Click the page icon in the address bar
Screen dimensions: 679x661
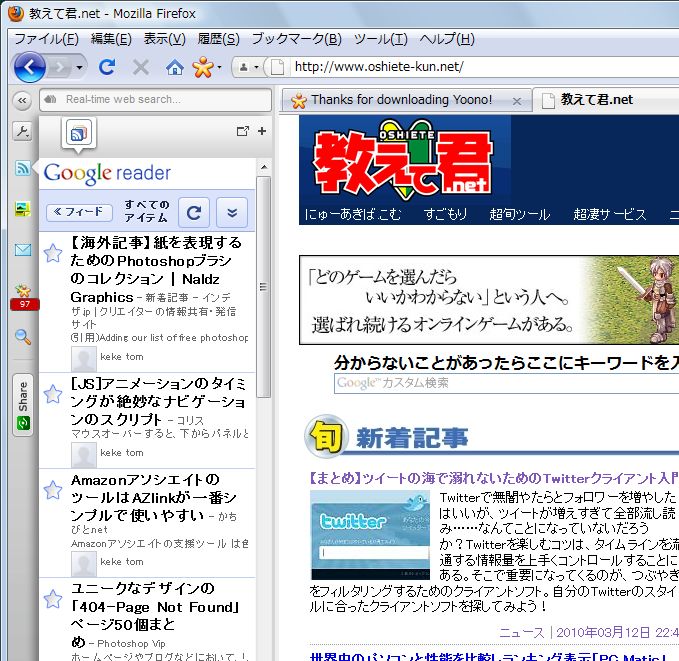click(277, 67)
